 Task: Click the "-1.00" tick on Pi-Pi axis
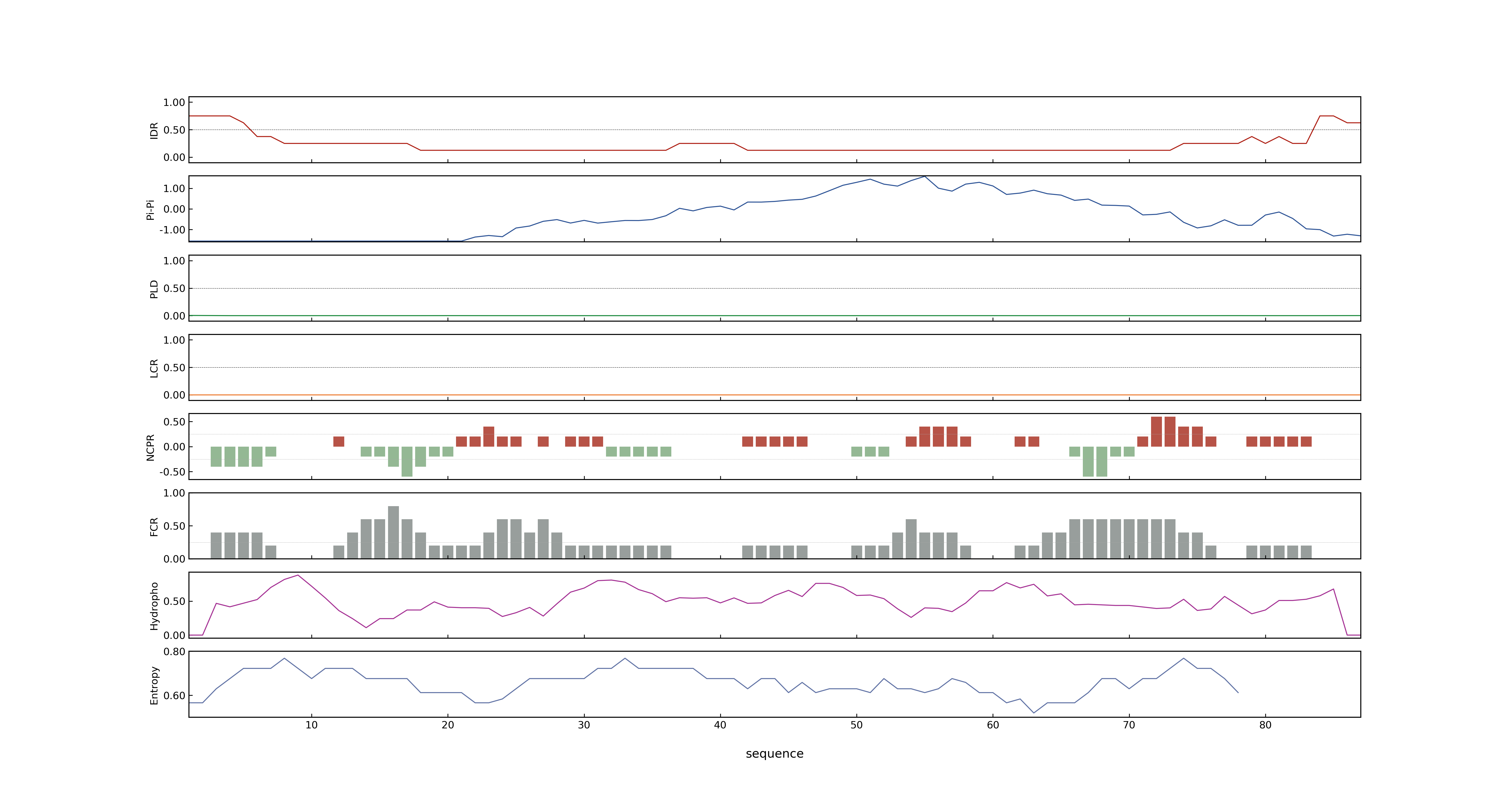coord(172,230)
